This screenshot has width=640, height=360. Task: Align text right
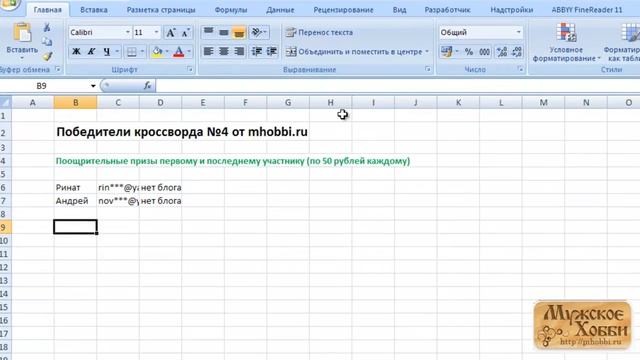coord(239,51)
